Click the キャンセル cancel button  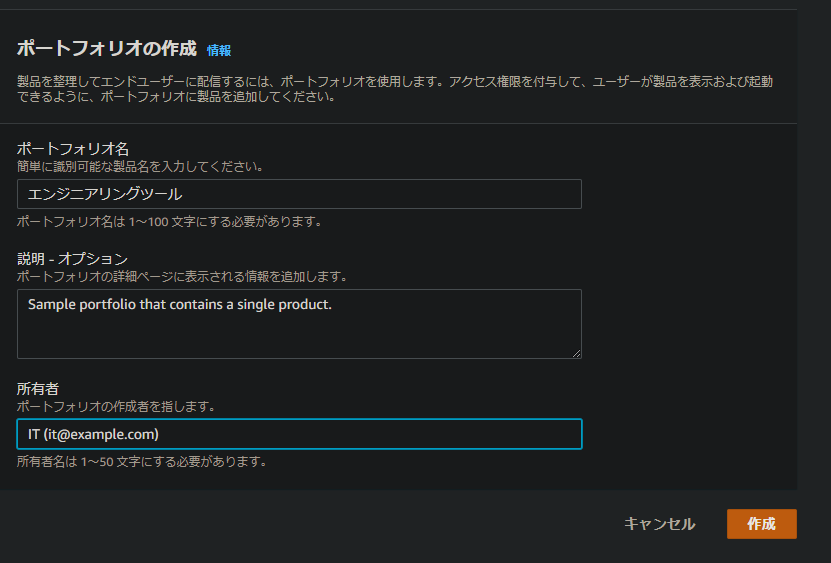(x=660, y=524)
